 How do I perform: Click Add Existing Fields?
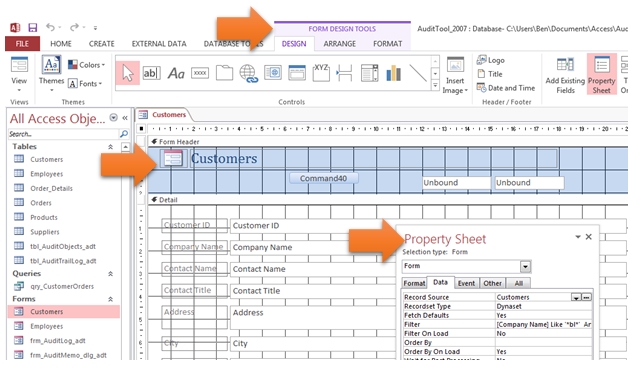pos(565,75)
